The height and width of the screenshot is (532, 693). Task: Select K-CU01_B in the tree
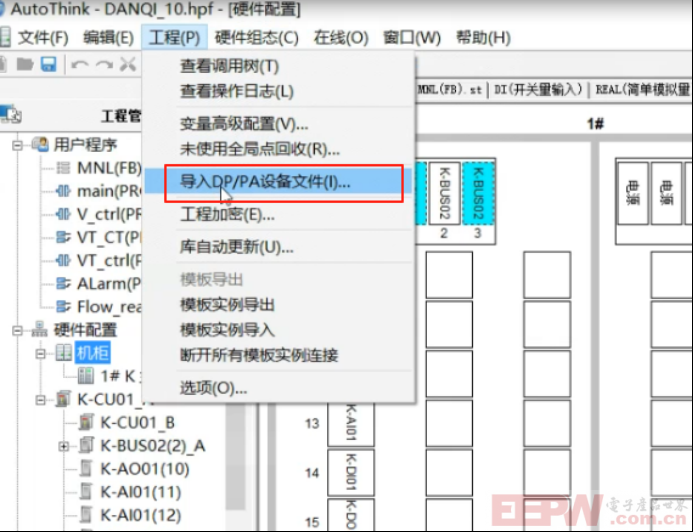[138, 422]
